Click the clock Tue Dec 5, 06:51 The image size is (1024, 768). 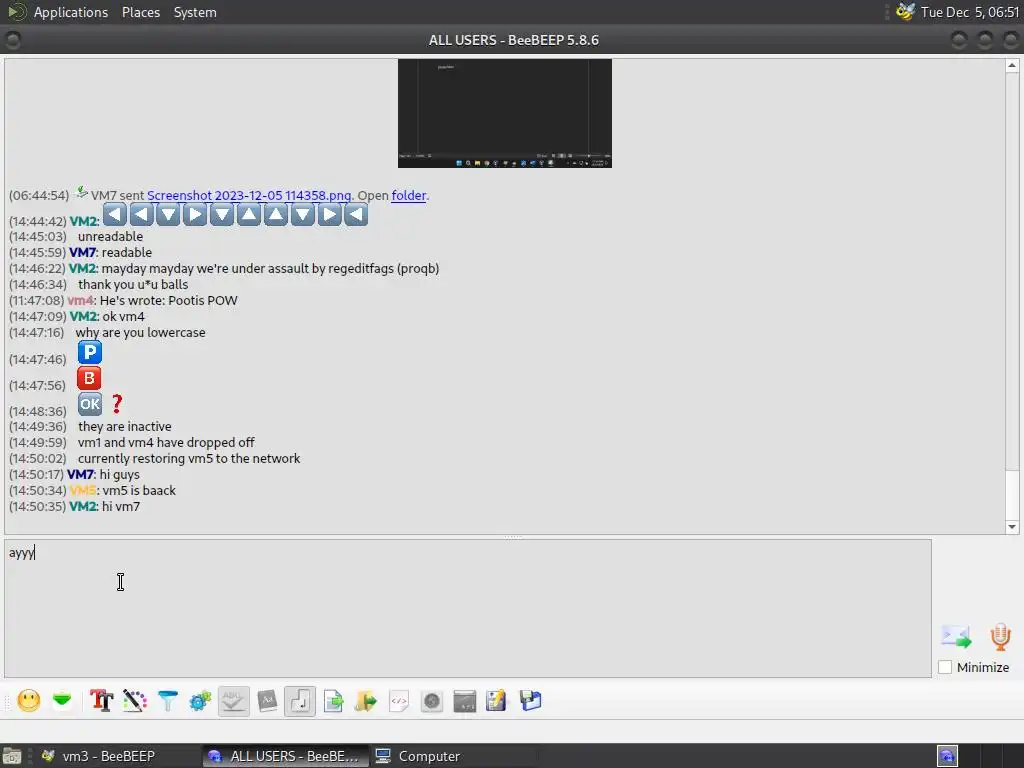point(970,12)
